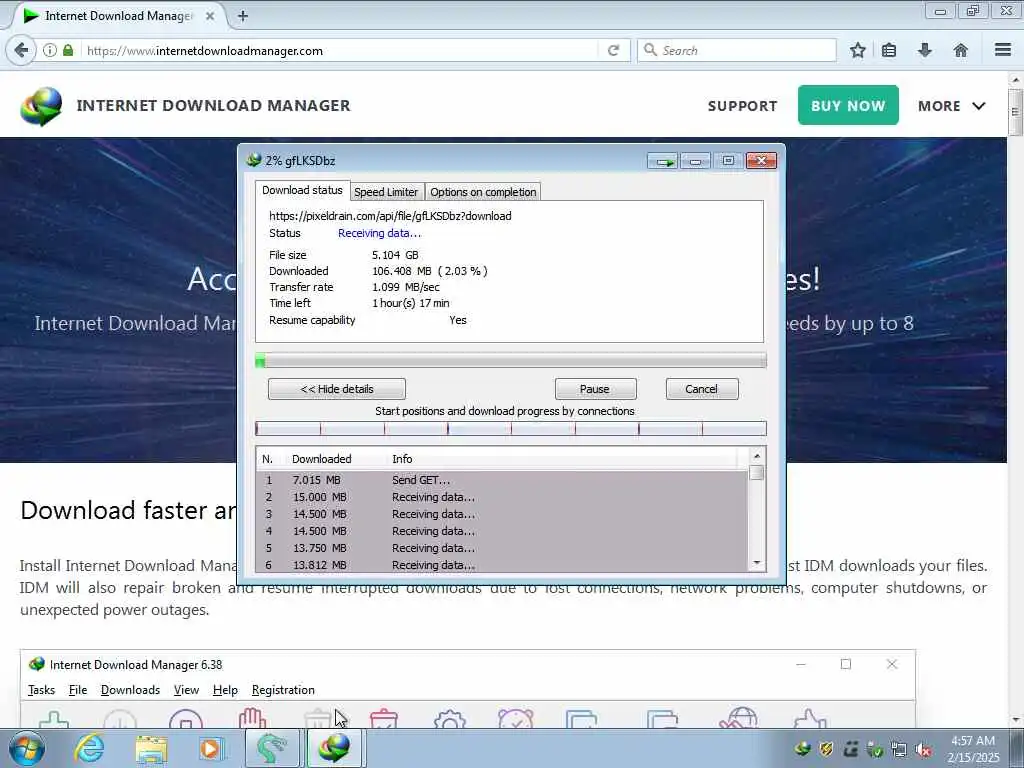The height and width of the screenshot is (768, 1024).
Task: Open a new tab with plus button
Action: tap(243, 16)
